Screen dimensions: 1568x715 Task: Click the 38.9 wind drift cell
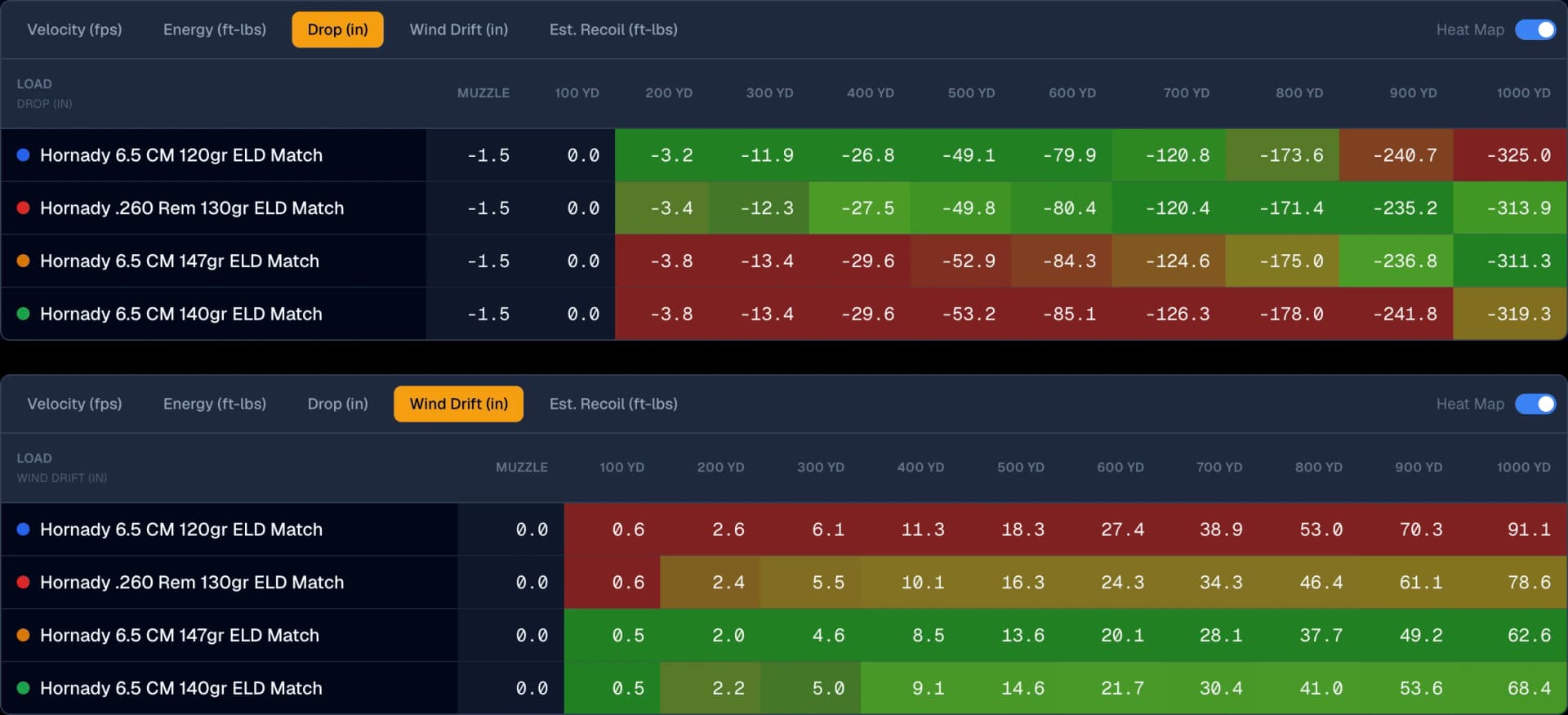point(1210,530)
